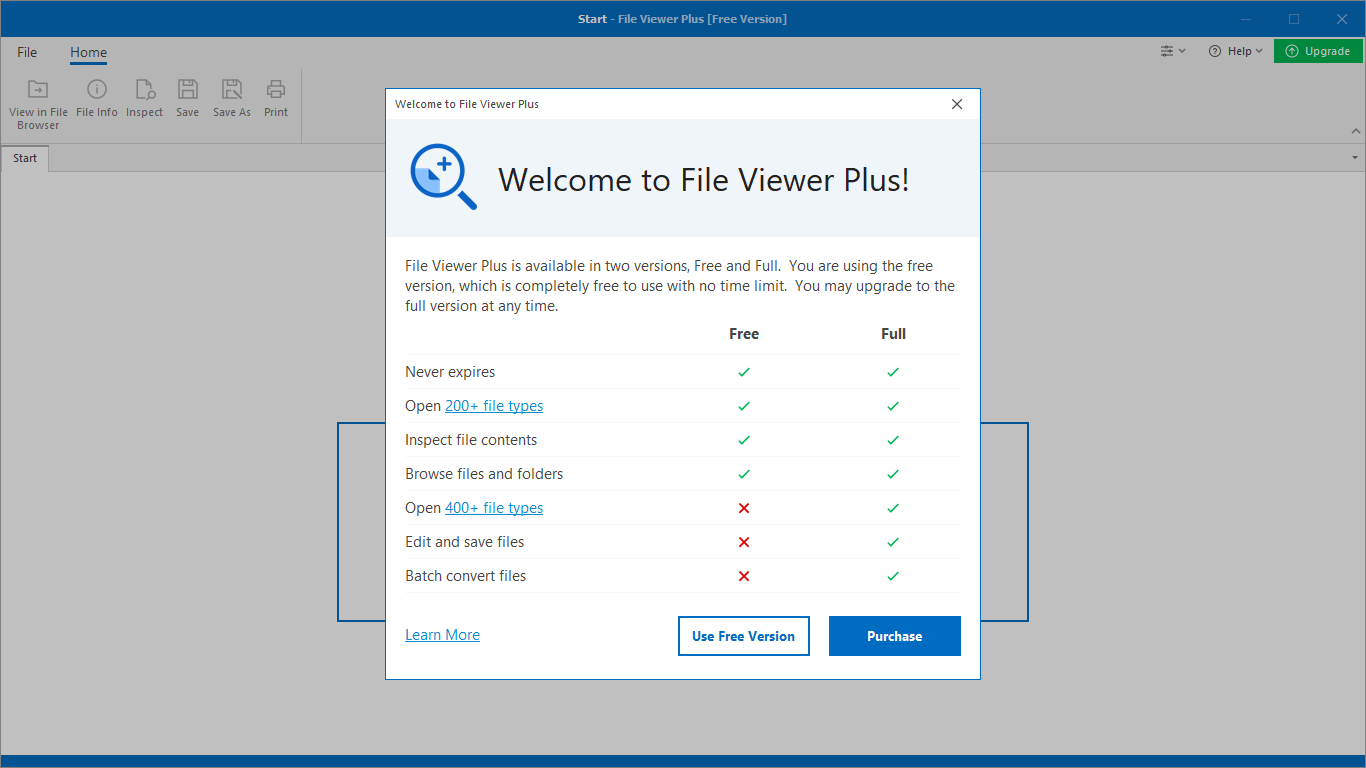Open the Learn More link
1366x768 pixels.
point(442,634)
